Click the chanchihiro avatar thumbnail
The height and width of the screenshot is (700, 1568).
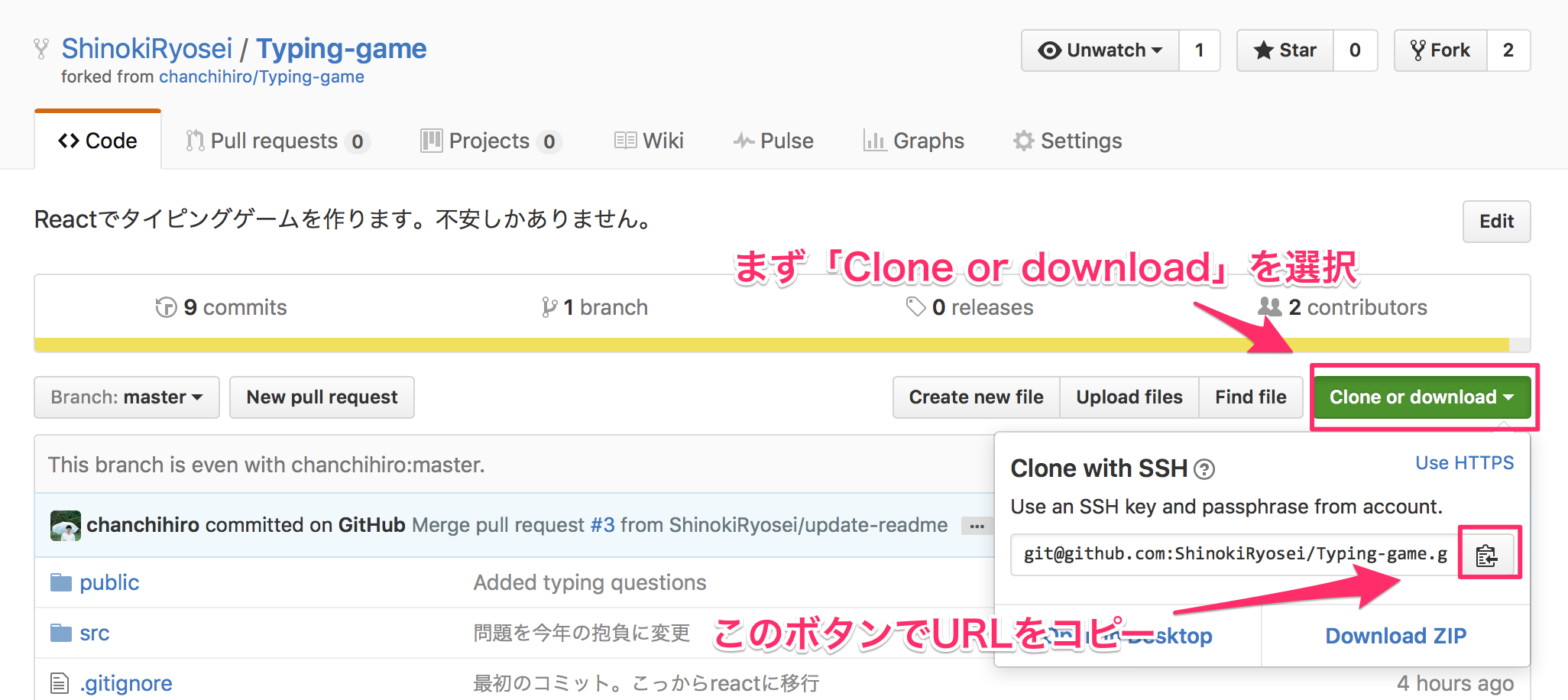[66, 526]
